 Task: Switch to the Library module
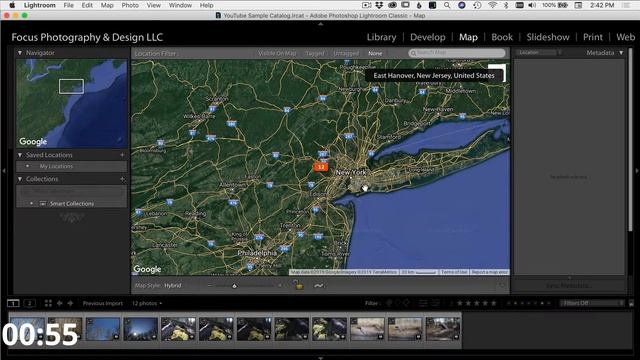click(381, 37)
